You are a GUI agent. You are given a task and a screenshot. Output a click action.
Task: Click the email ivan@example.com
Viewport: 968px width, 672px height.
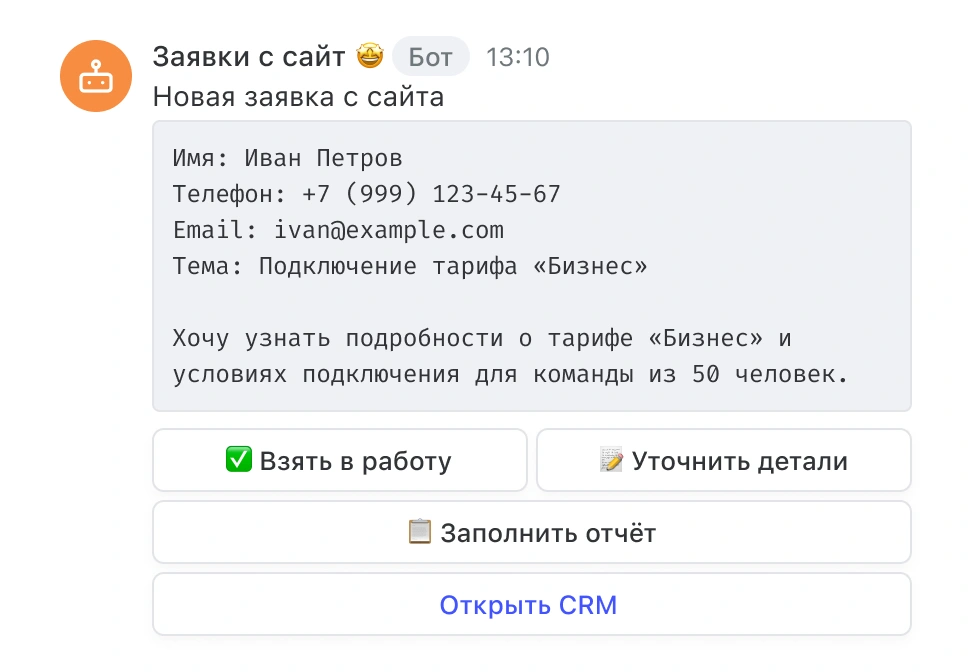tap(389, 230)
